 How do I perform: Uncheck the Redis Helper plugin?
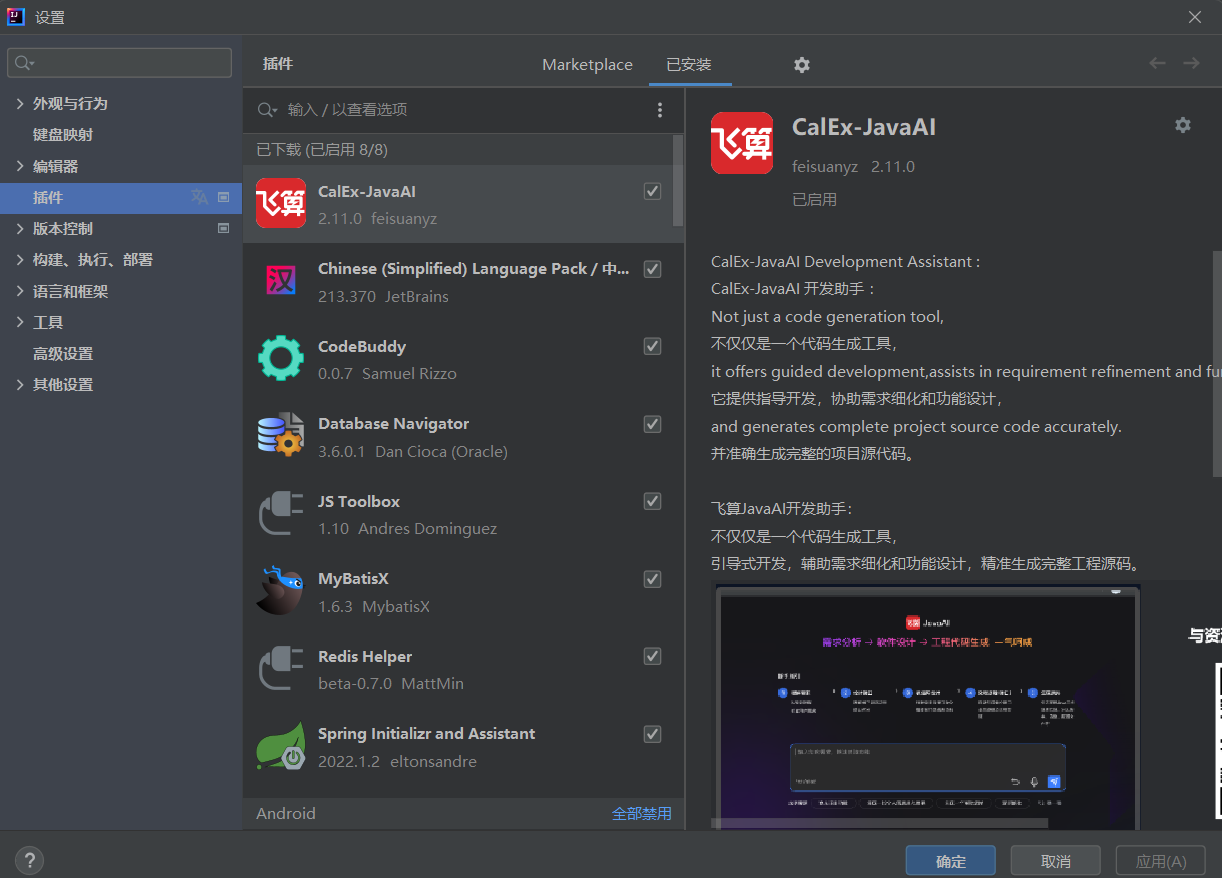click(x=652, y=656)
